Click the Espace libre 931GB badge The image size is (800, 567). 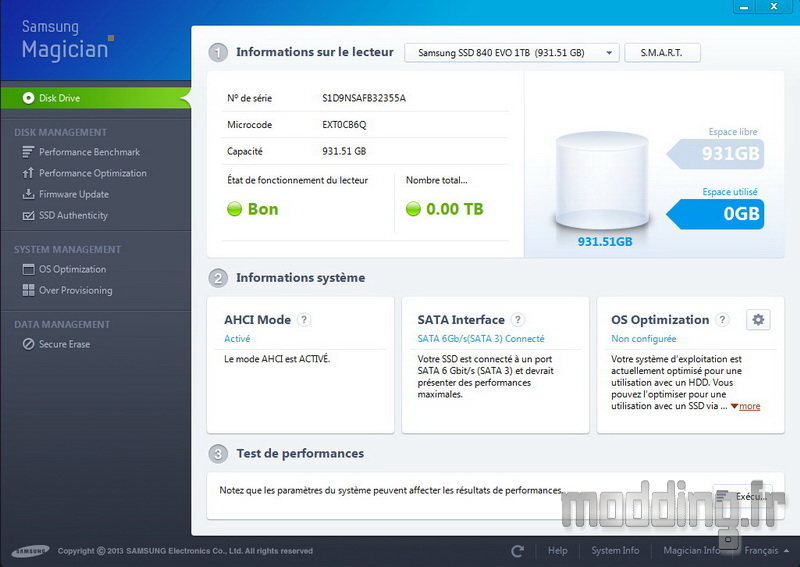(716, 154)
